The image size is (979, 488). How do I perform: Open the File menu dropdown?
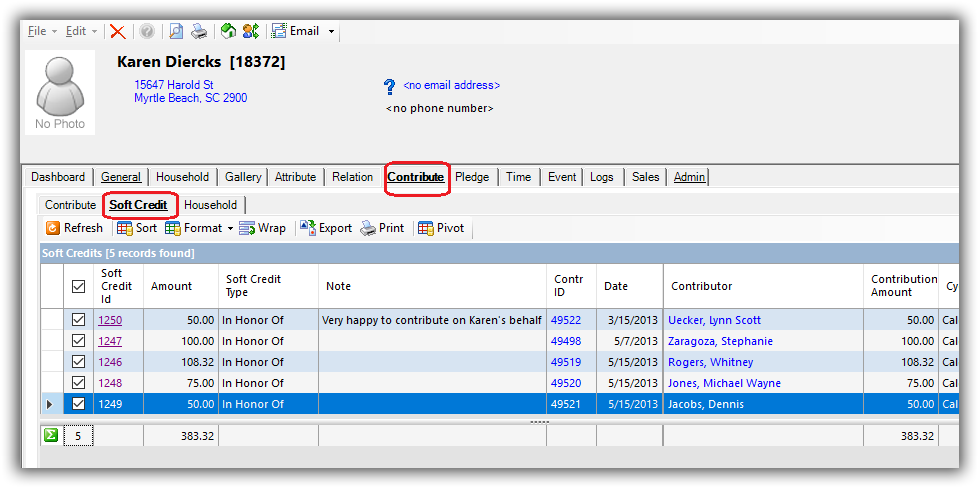click(41, 31)
